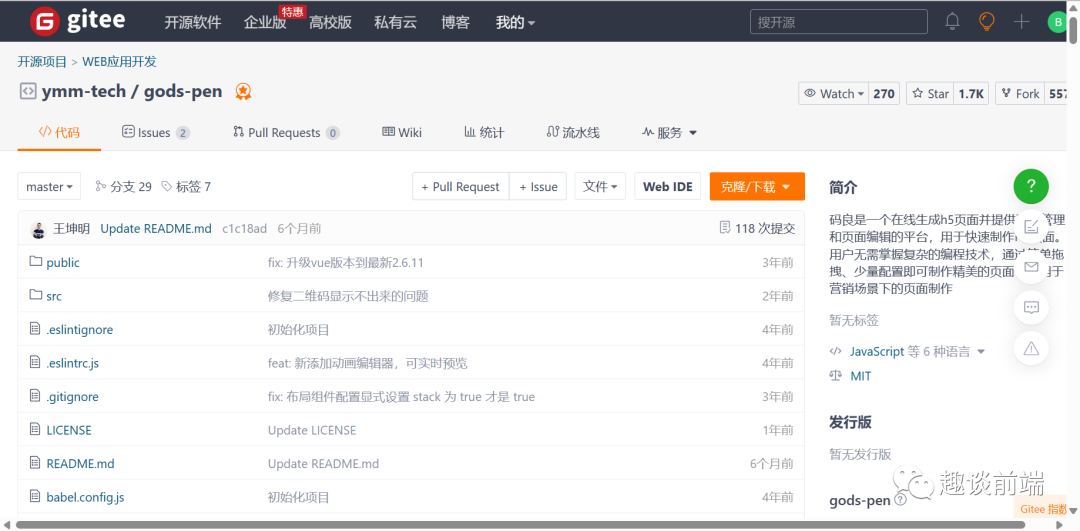Click the plus create-new icon in header

pos(1021,21)
